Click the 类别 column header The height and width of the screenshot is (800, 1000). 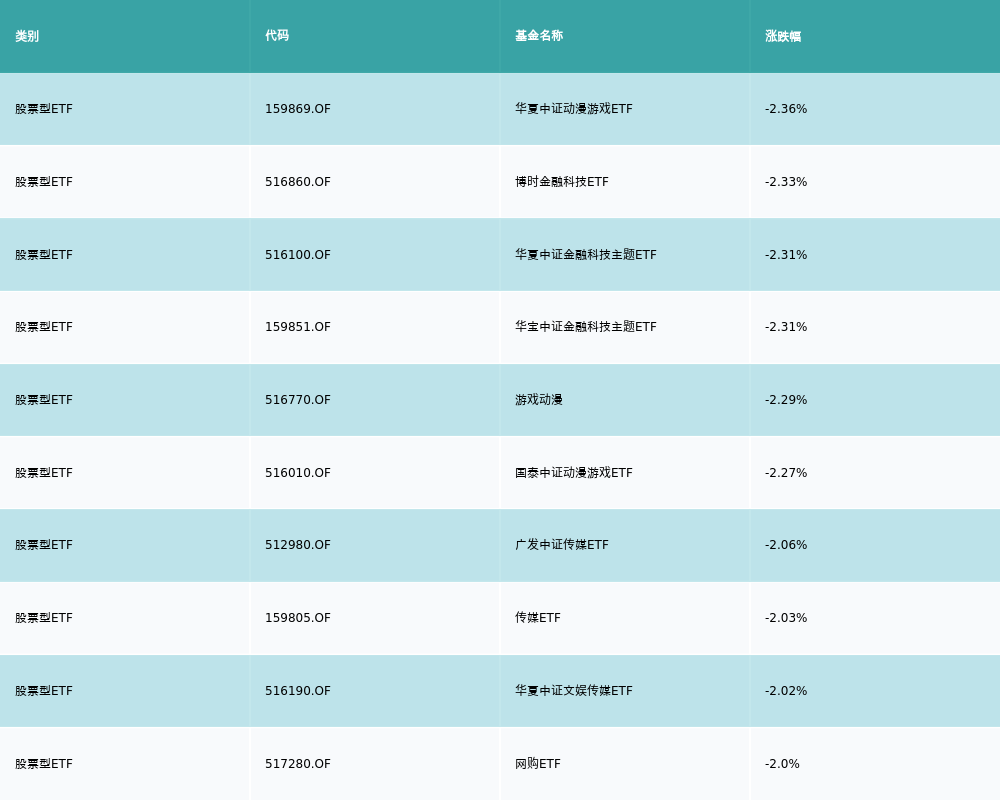point(27,36)
